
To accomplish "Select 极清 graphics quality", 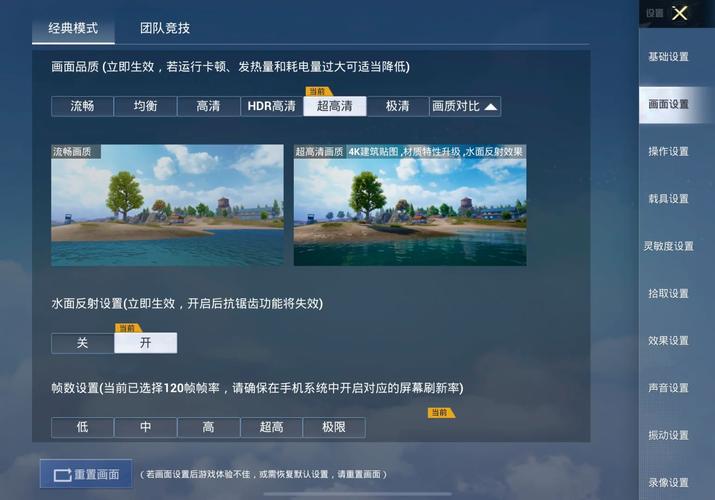I will coord(398,106).
